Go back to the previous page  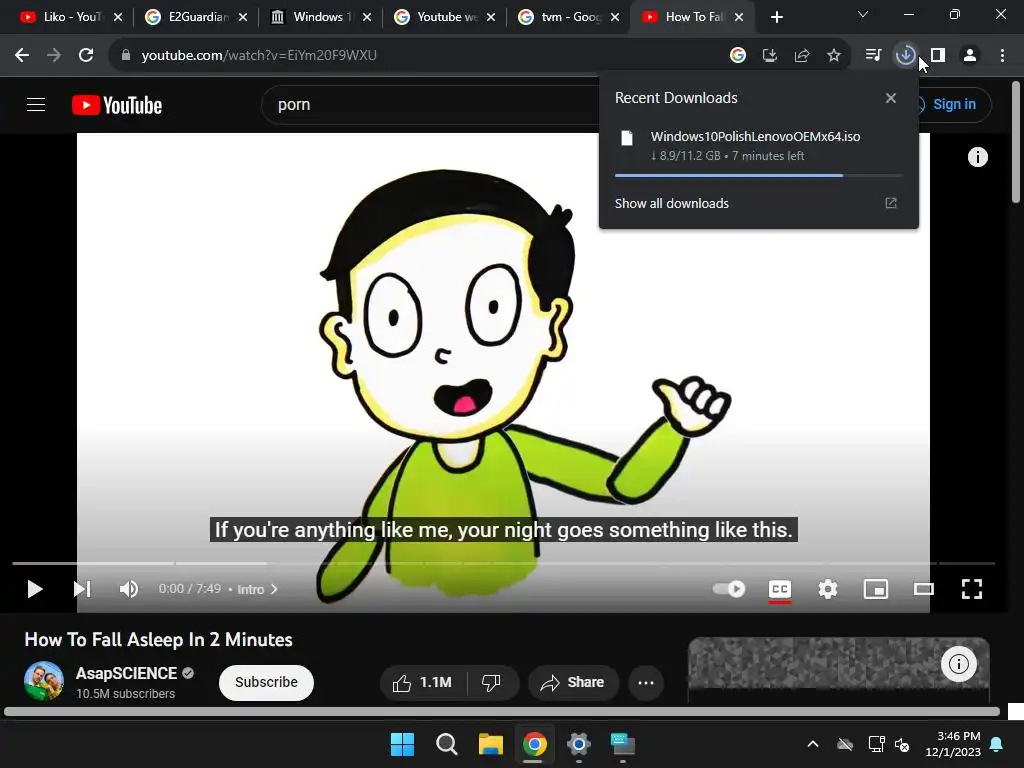[x=22, y=56]
